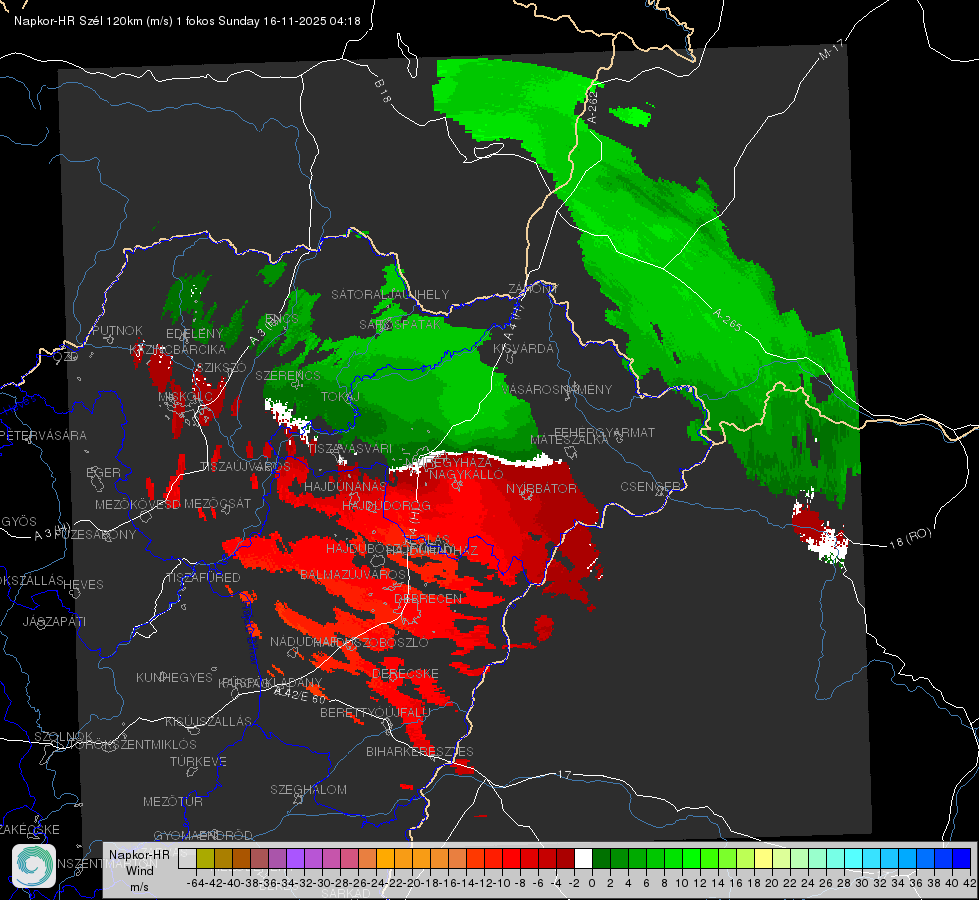Click the swirl logo icon at bottom left
This screenshot has width=979, height=900.
coord(34,866)
